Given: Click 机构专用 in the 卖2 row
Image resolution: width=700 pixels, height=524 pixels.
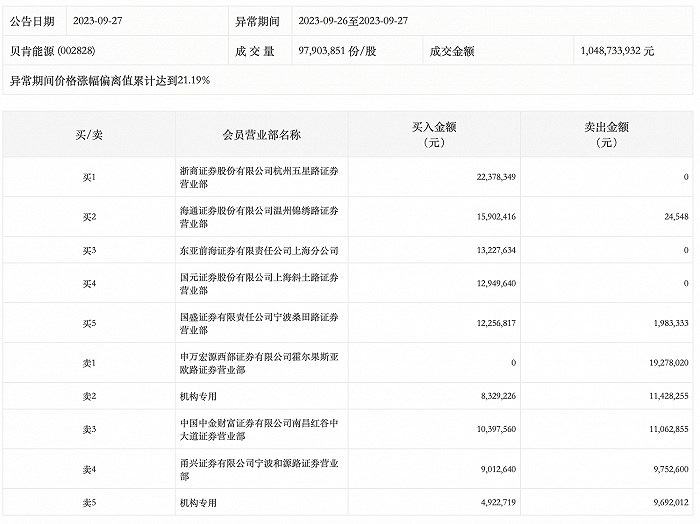Looking at the screenshot, I should (x=198, y=396).
